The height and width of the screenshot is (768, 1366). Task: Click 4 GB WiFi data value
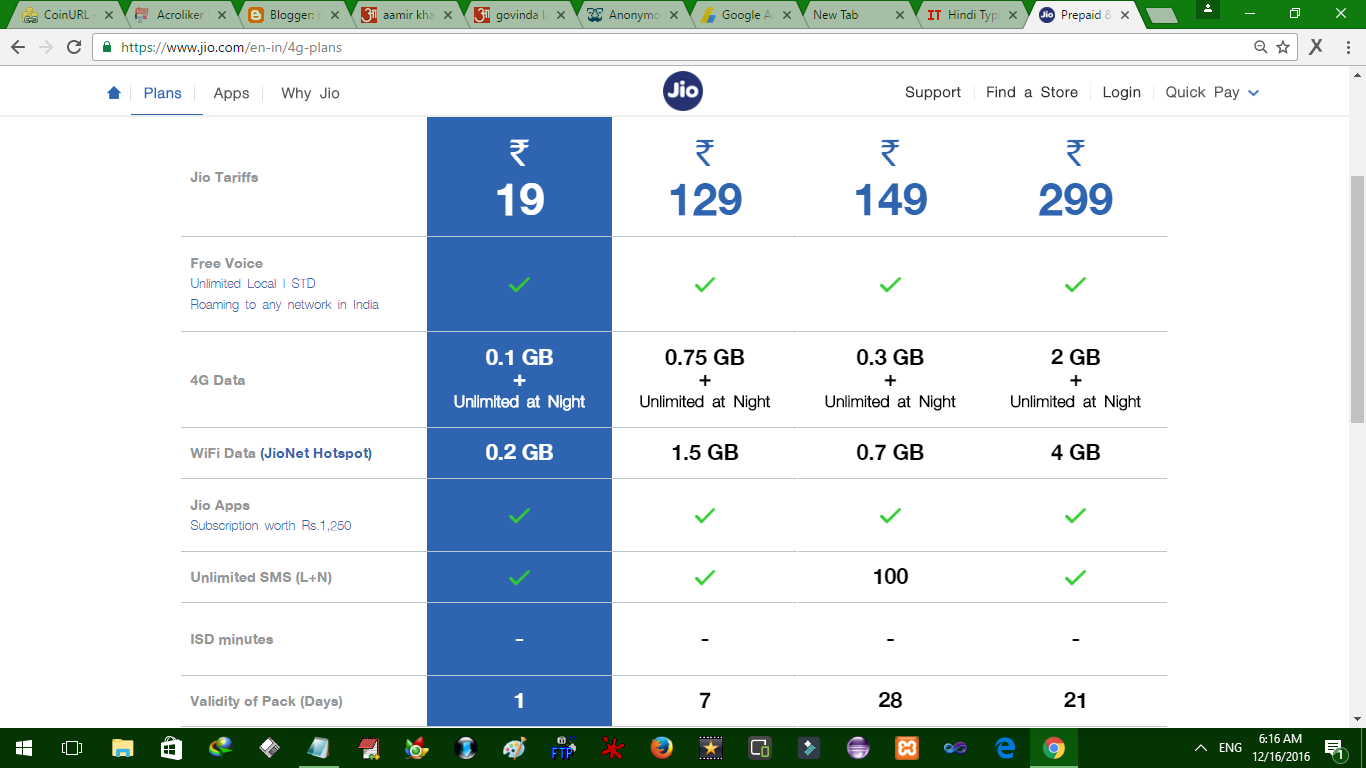[x=1075, y=453]
